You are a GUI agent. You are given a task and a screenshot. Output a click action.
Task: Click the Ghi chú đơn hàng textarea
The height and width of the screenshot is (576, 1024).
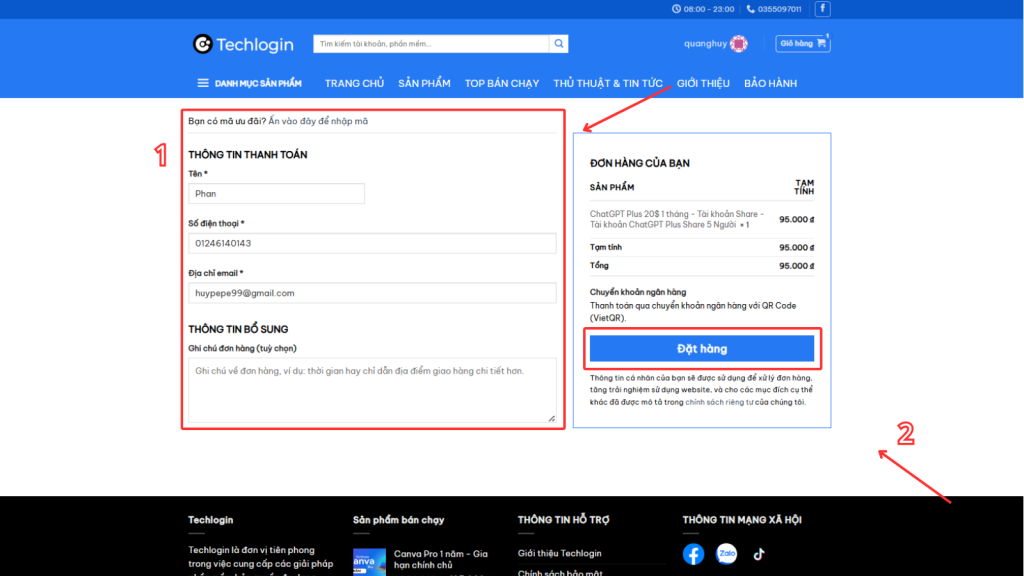(372, 389)
